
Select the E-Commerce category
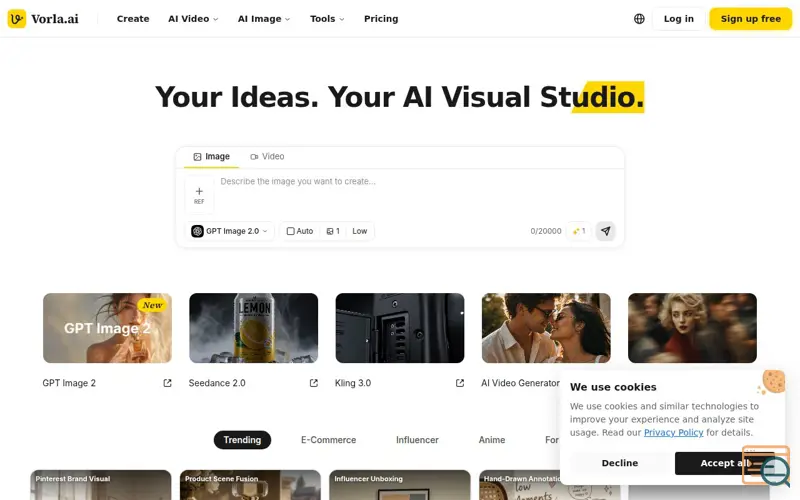329,440
